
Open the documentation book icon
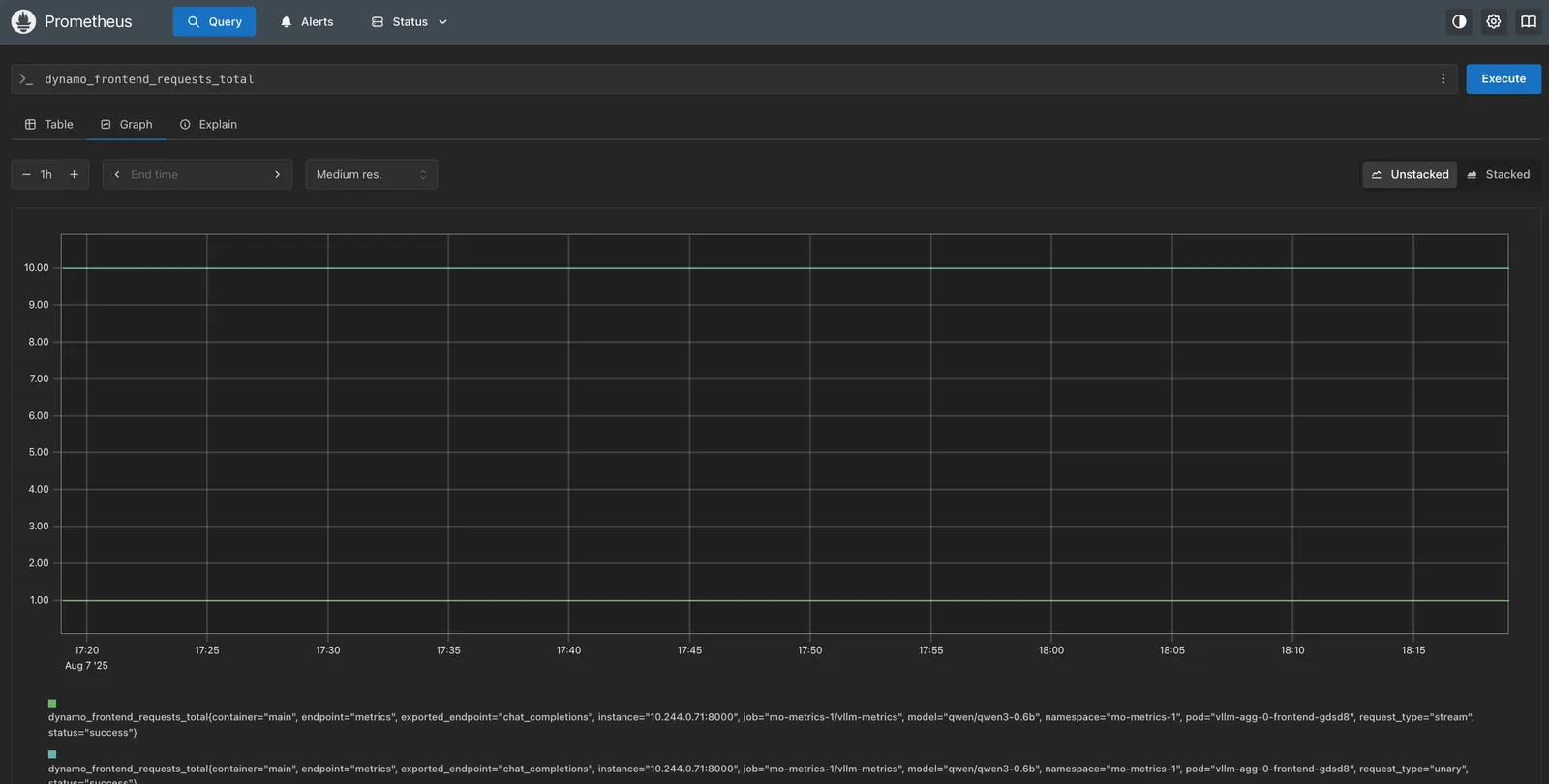tap(1529, 21)
